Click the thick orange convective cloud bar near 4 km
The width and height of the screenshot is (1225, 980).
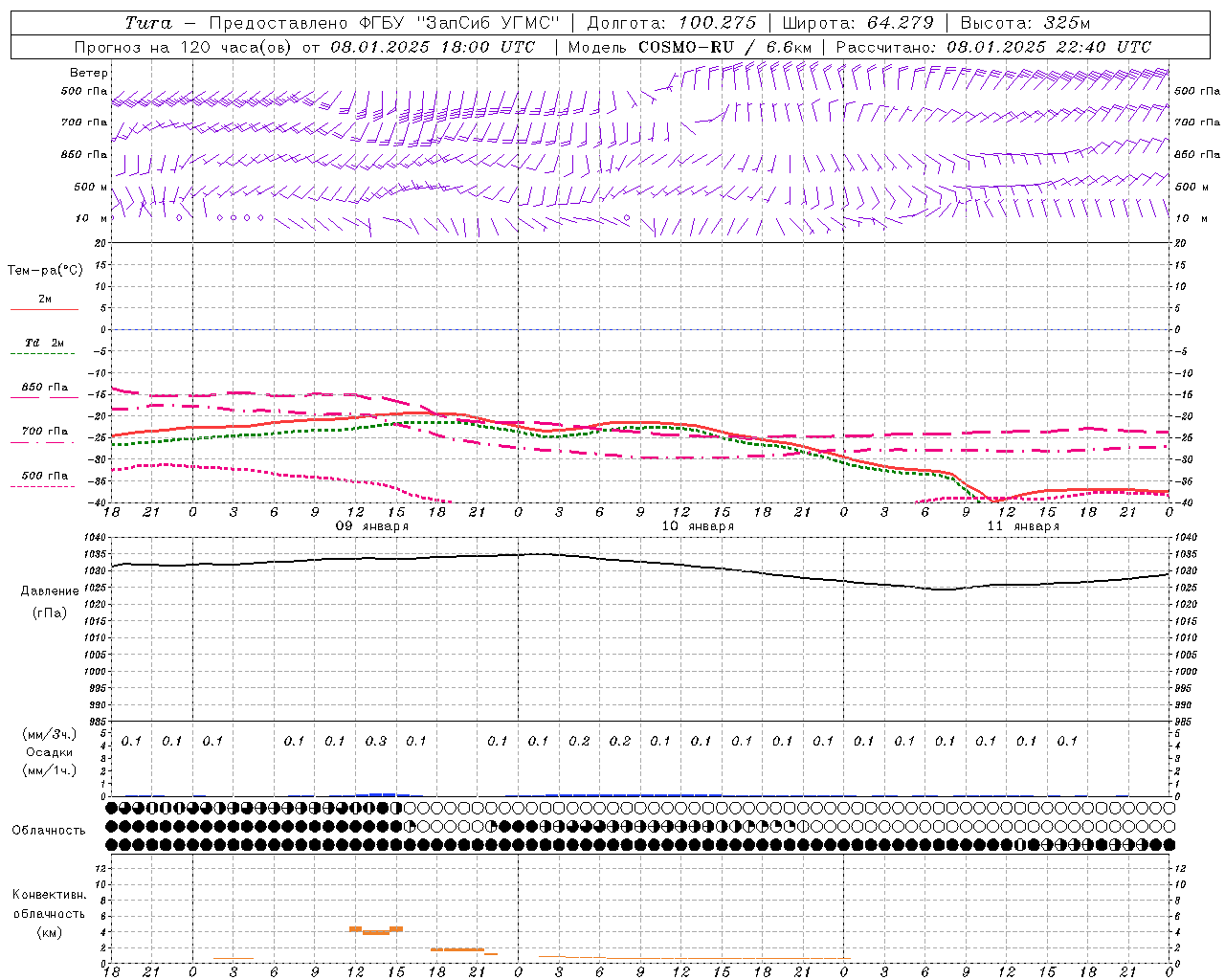click(x=376, y=930)
